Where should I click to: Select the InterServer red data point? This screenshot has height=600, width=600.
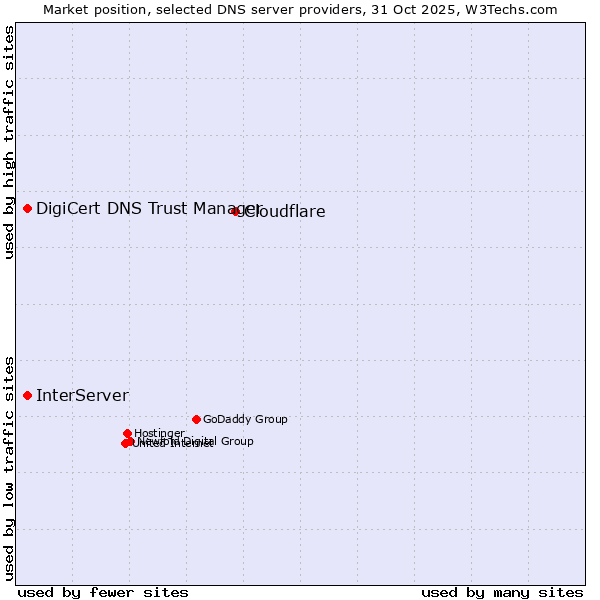tap(27, 395)
